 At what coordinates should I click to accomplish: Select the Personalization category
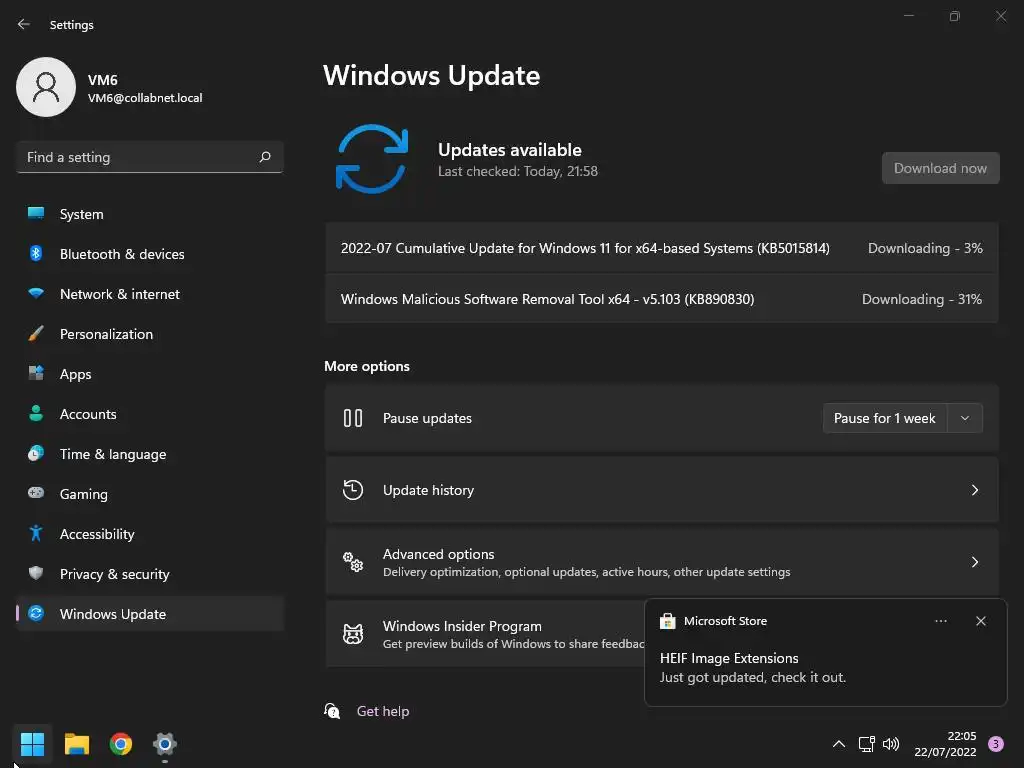pyautogui.click(x=150, y=334)
